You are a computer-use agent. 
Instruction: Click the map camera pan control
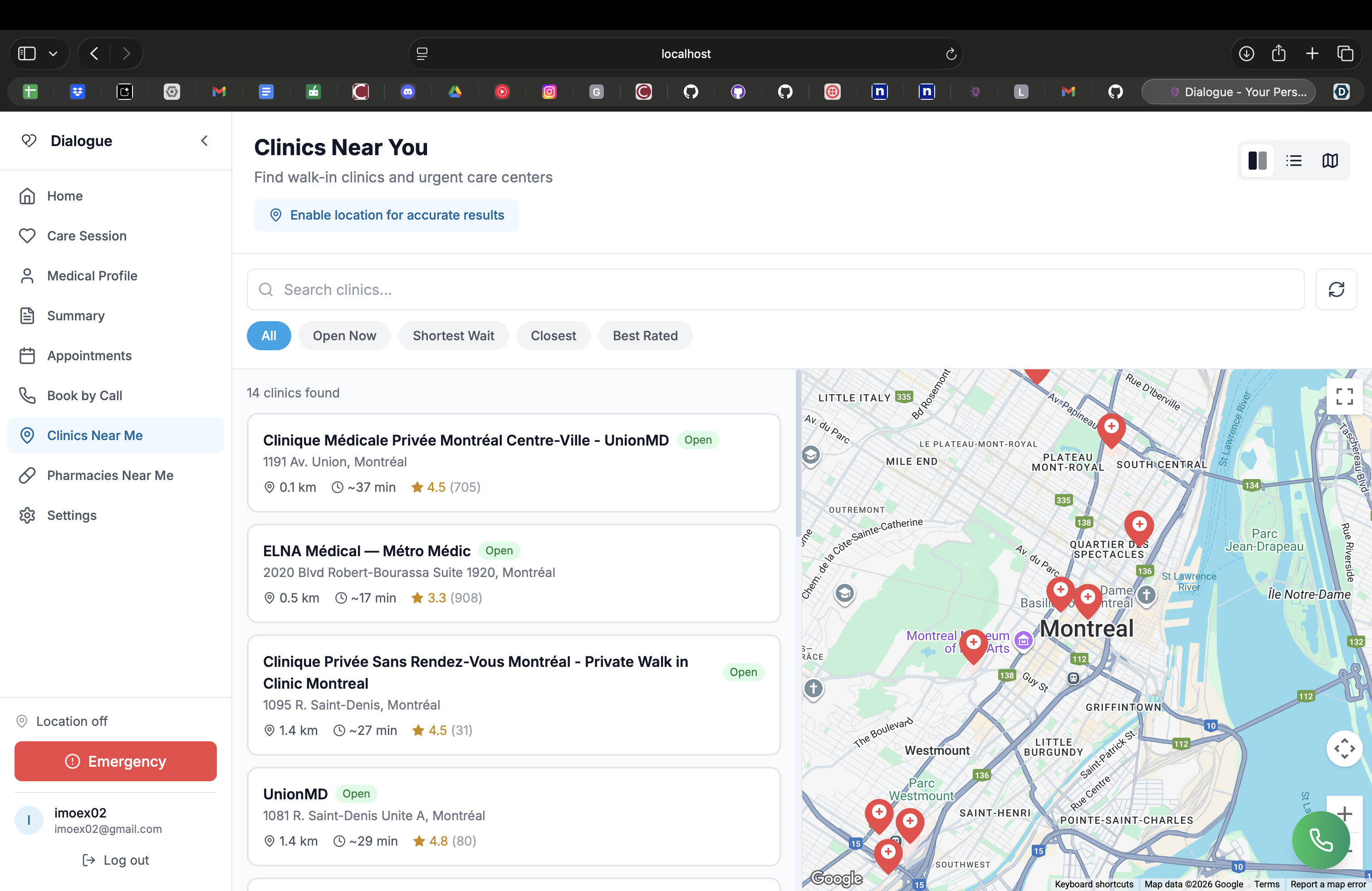(x=1344, y=748)
